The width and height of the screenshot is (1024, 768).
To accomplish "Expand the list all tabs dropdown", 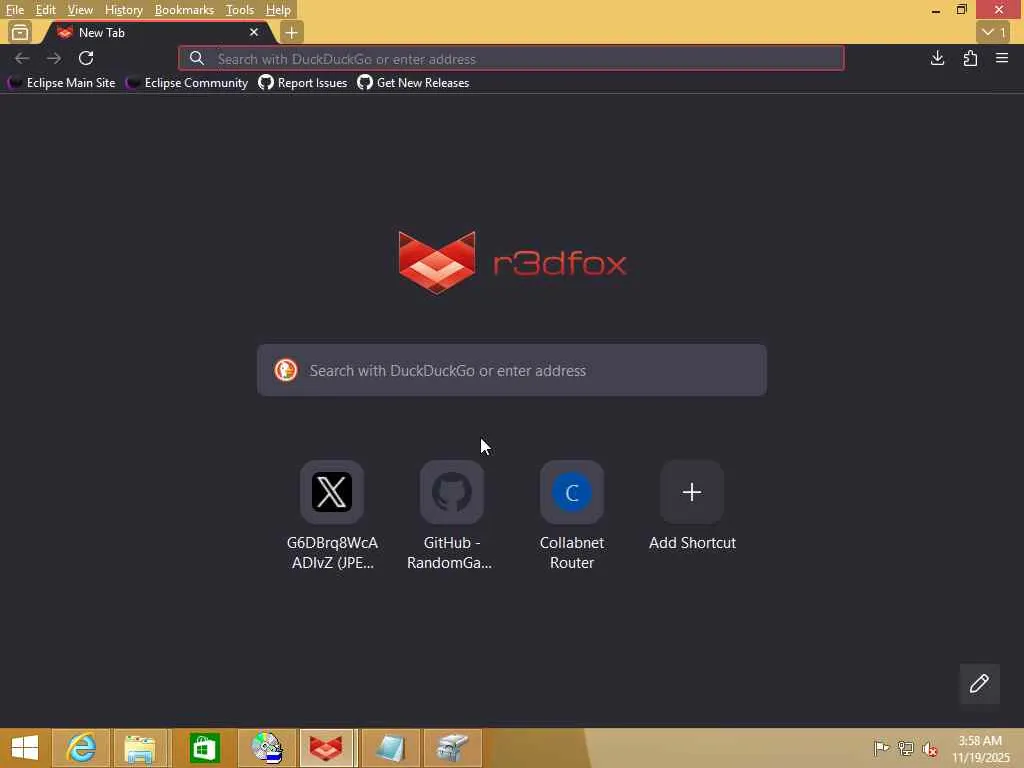I will [x=994, y=32].
